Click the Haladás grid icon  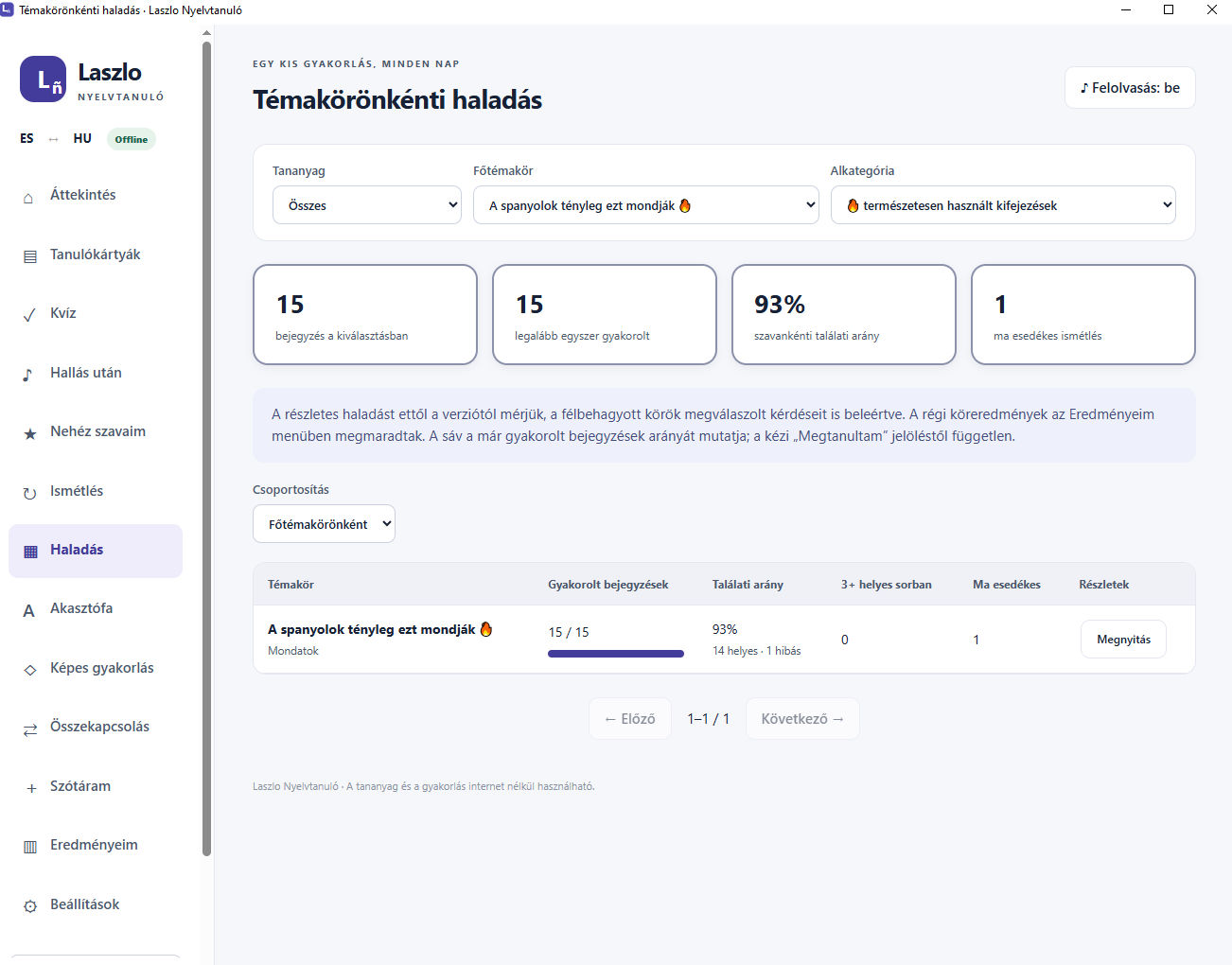30,552
